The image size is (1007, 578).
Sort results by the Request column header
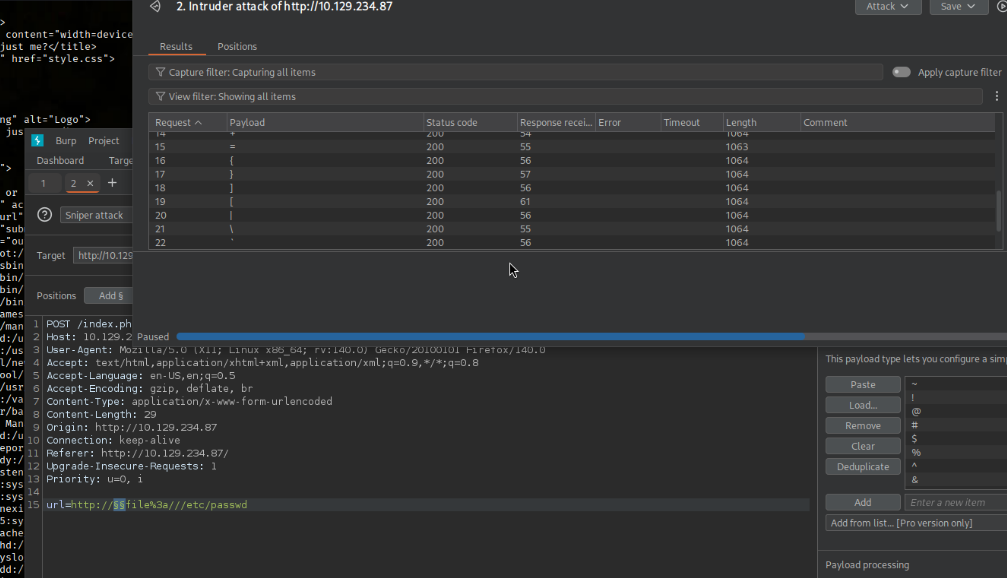[188, 122]
